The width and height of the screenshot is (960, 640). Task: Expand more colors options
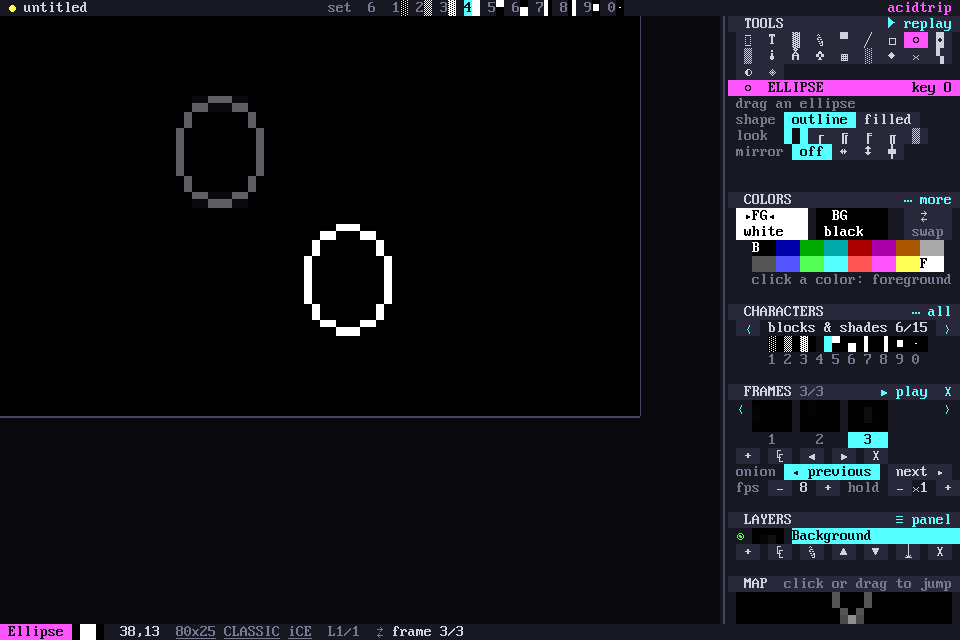pyautogui.click(x=927, y=200)
